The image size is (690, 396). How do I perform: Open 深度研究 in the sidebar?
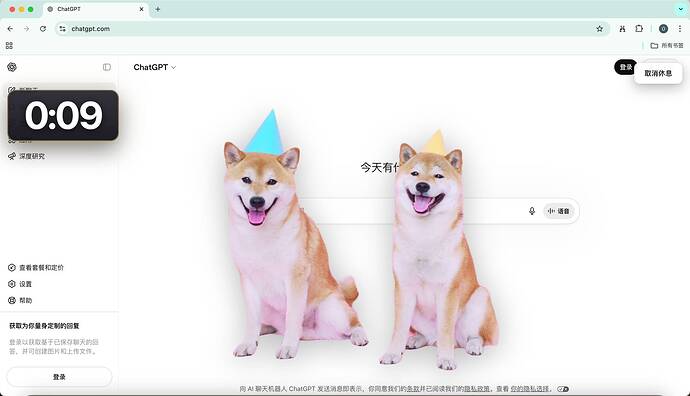coord(27,156)
